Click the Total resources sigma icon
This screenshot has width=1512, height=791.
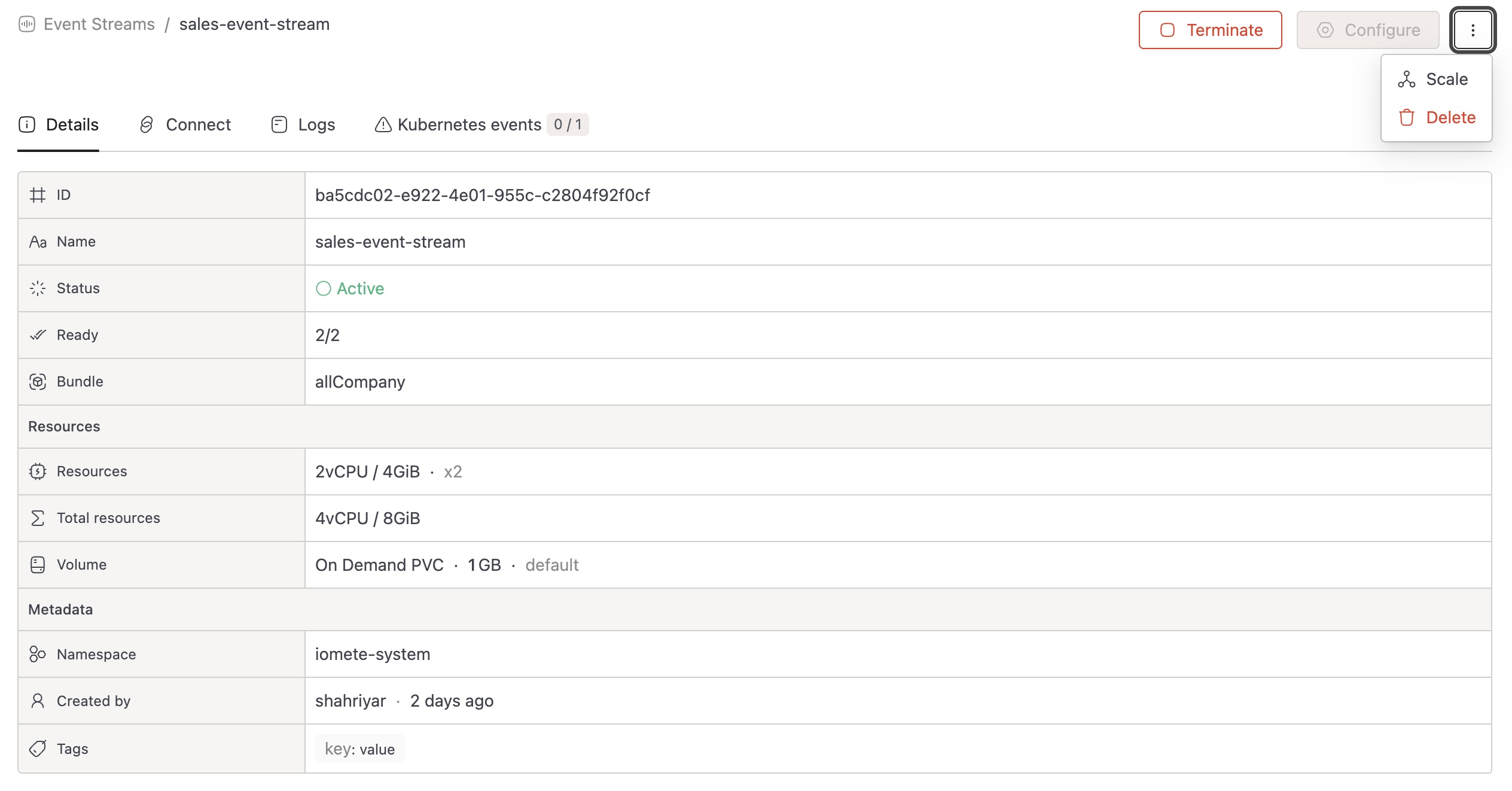38,518
